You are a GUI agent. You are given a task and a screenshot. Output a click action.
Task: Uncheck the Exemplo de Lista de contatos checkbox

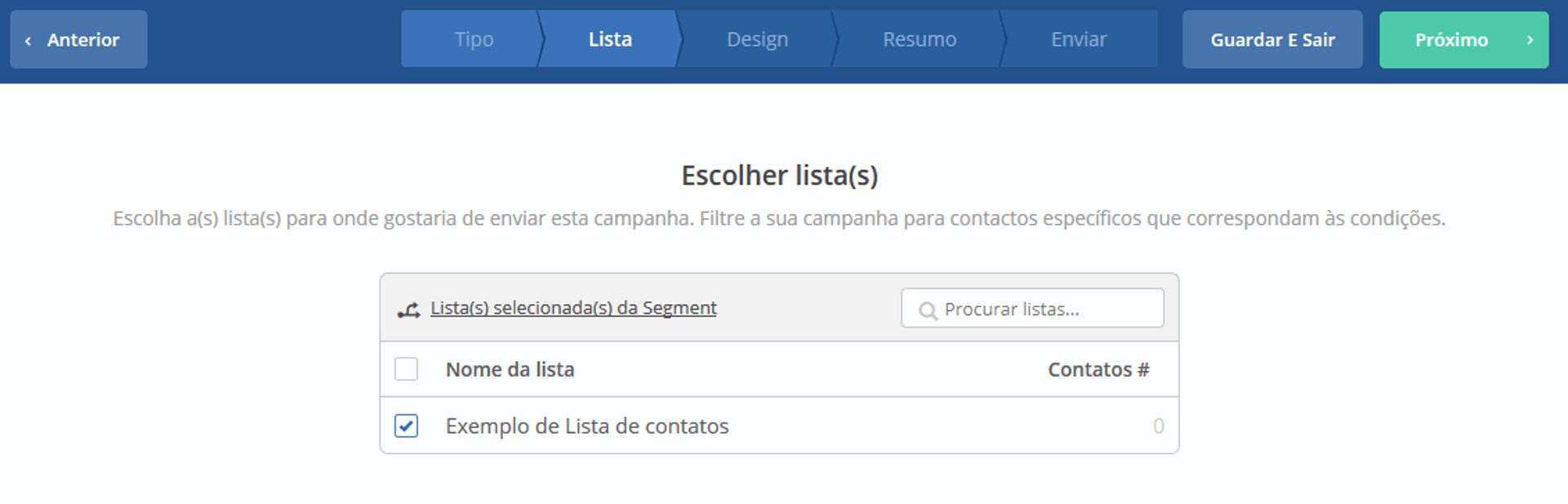click(406, 426)
